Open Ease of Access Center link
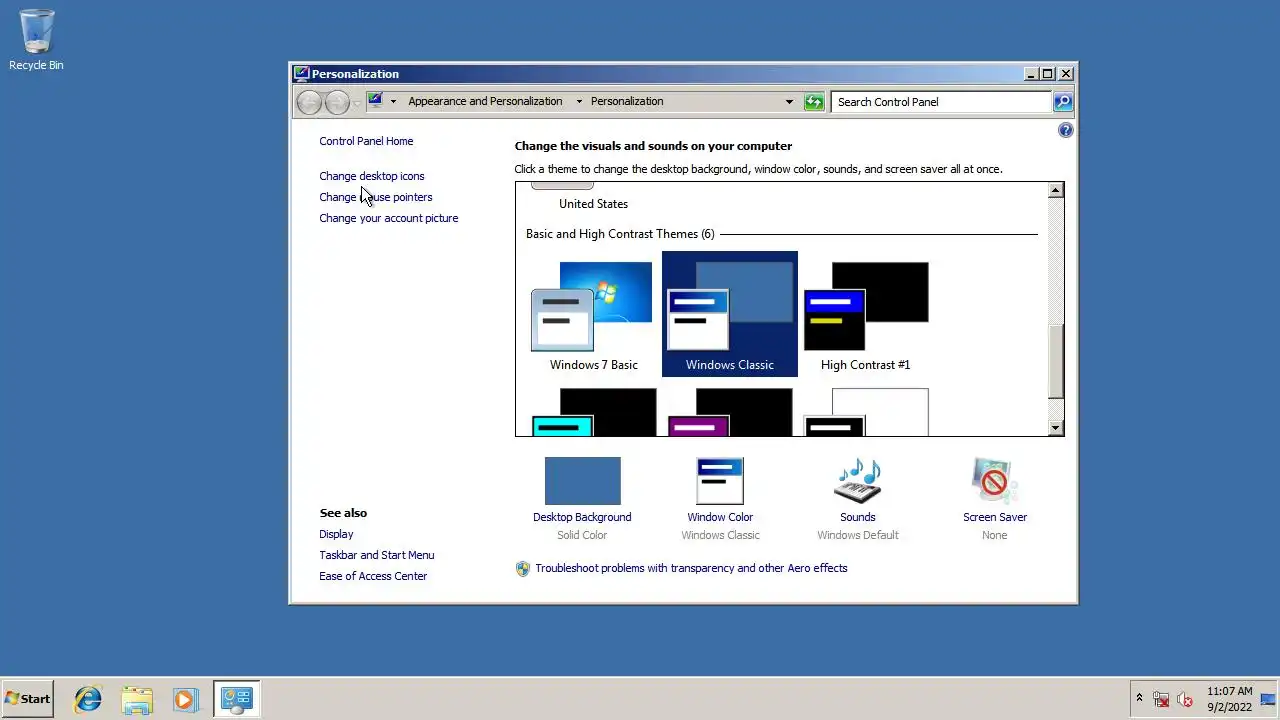 pos(373,576)
